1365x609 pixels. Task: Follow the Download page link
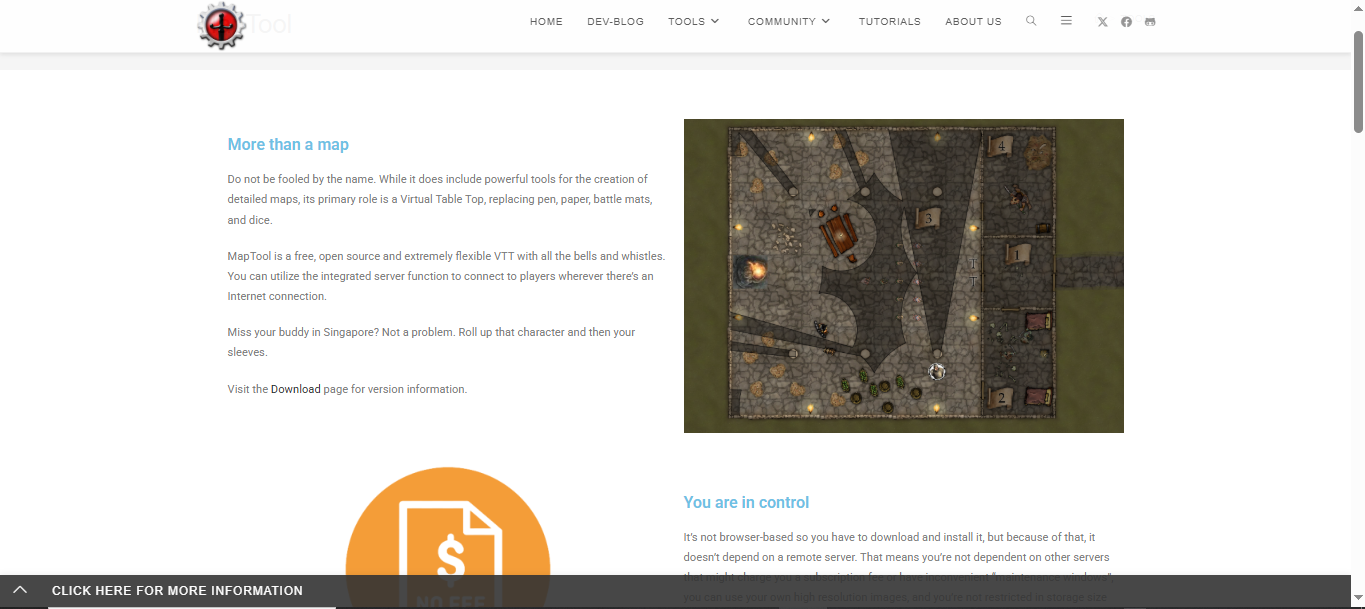[x=296, y=389]
